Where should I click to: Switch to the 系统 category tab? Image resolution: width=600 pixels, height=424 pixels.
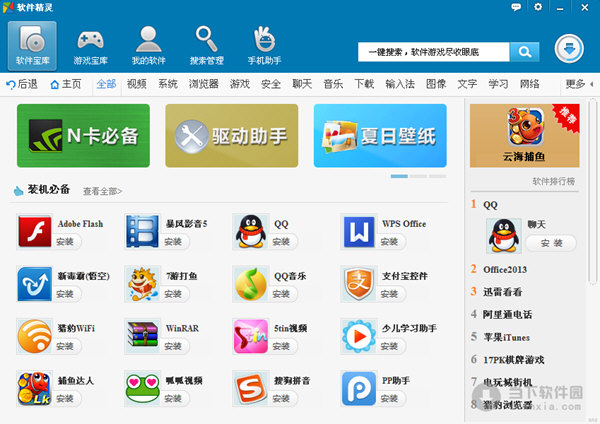168,84
